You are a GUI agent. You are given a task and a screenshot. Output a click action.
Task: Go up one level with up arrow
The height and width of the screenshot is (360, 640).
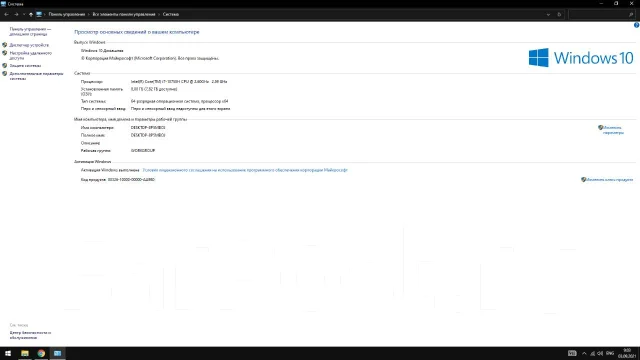coord(31,14)
